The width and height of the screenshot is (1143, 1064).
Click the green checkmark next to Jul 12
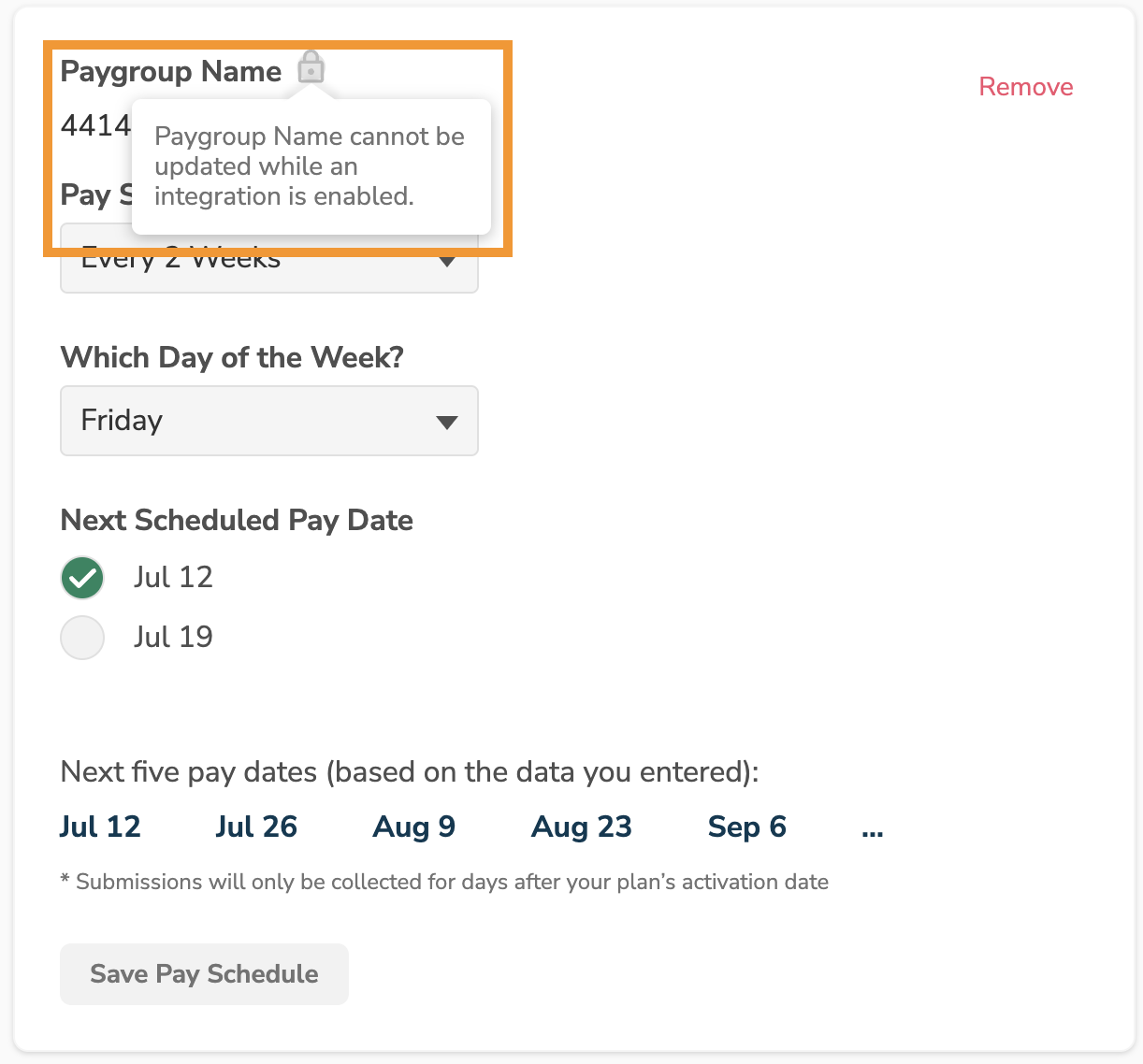coord(82,578)
